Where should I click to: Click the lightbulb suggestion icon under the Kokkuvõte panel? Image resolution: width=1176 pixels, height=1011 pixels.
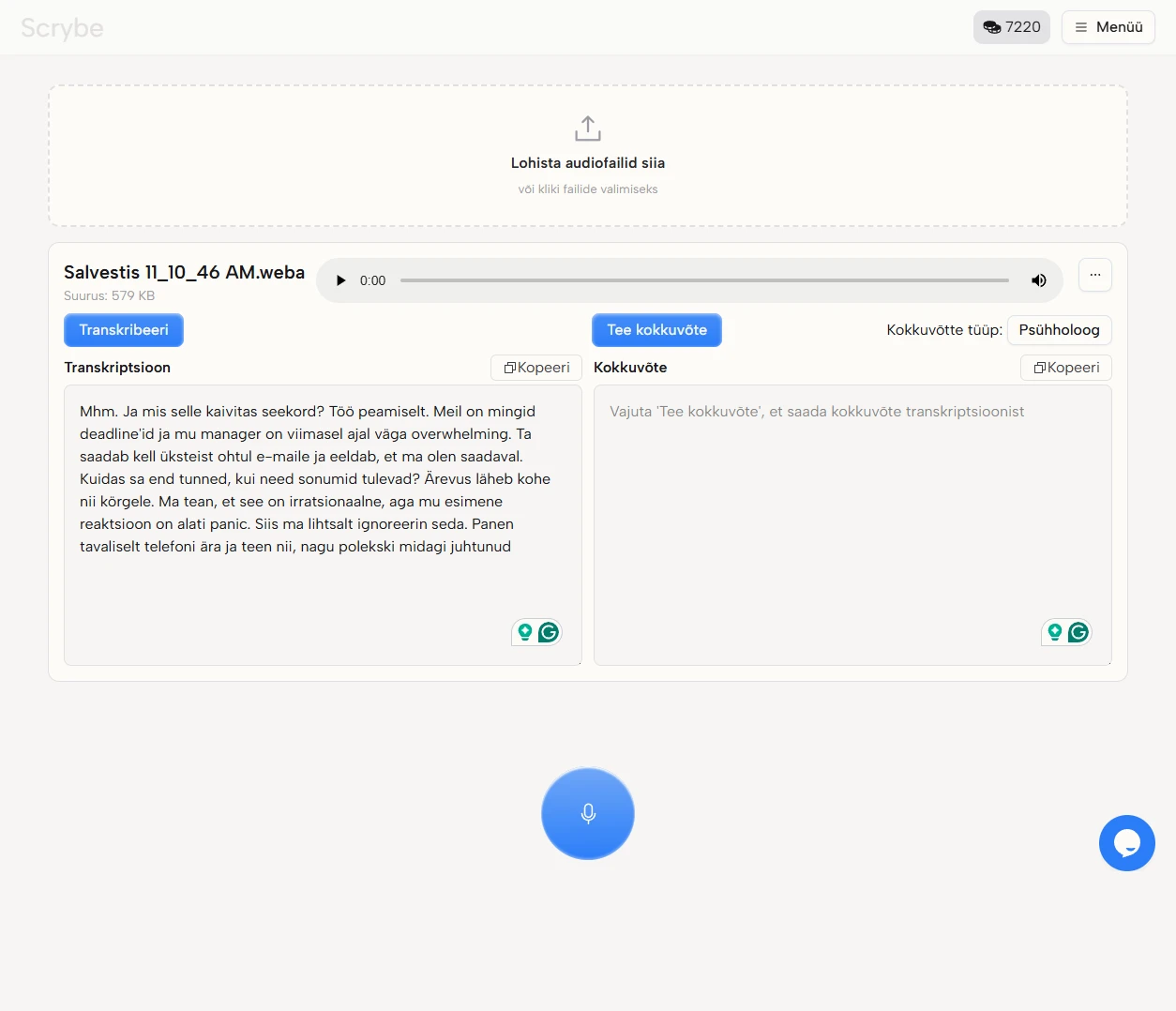click(1055, 632)
